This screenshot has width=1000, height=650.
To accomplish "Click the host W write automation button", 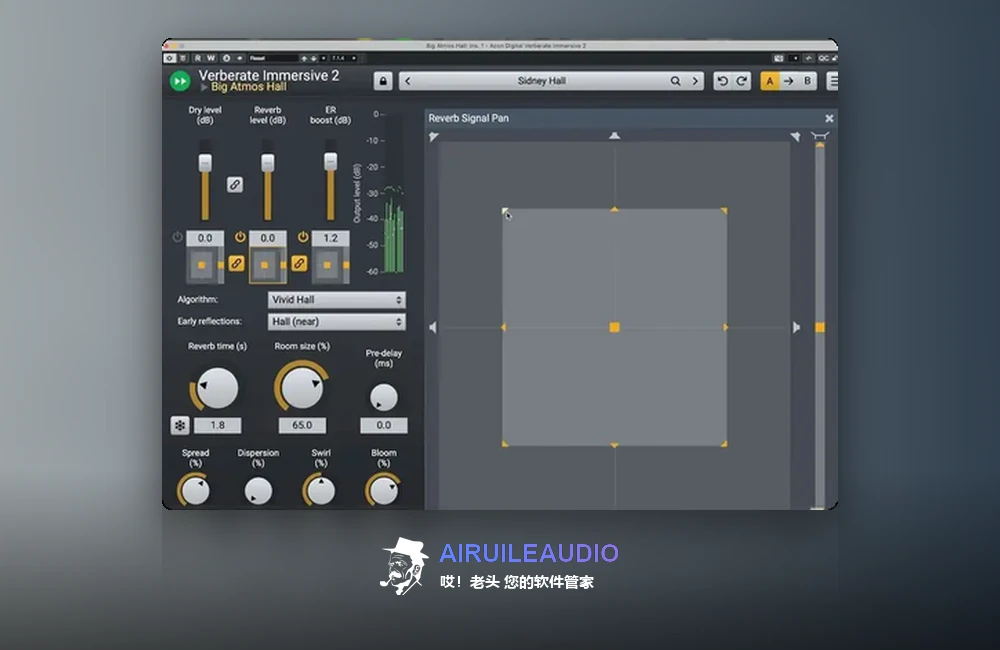I will pos(211,58).
